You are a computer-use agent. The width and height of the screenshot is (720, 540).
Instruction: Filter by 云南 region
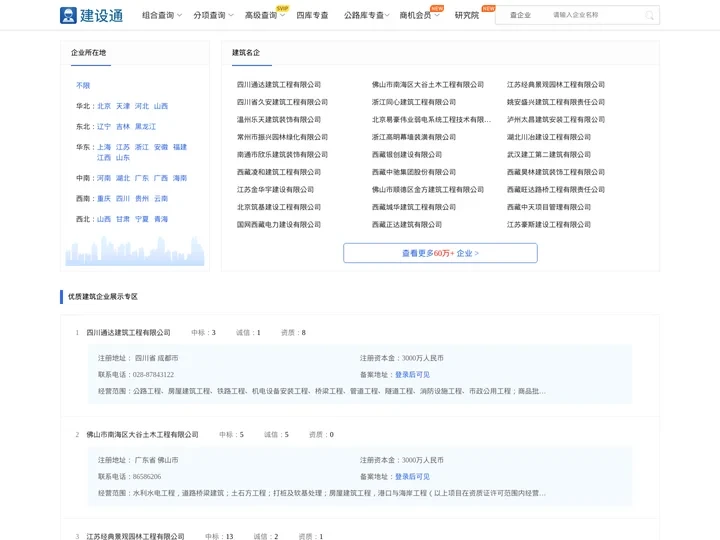(161, 199)
